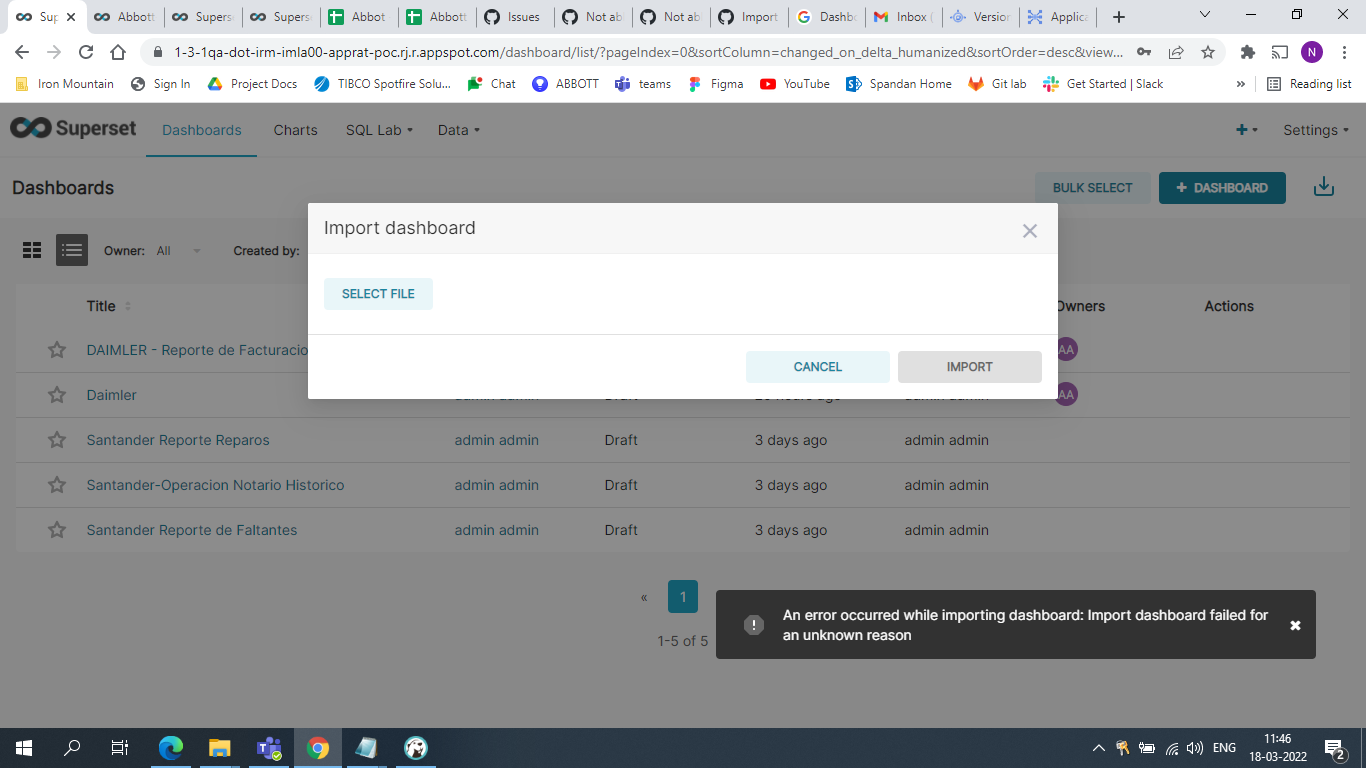Click the previous page arrow
Image resolution: width=1366 pixels, height=768 pixels.
click(644, 598)
